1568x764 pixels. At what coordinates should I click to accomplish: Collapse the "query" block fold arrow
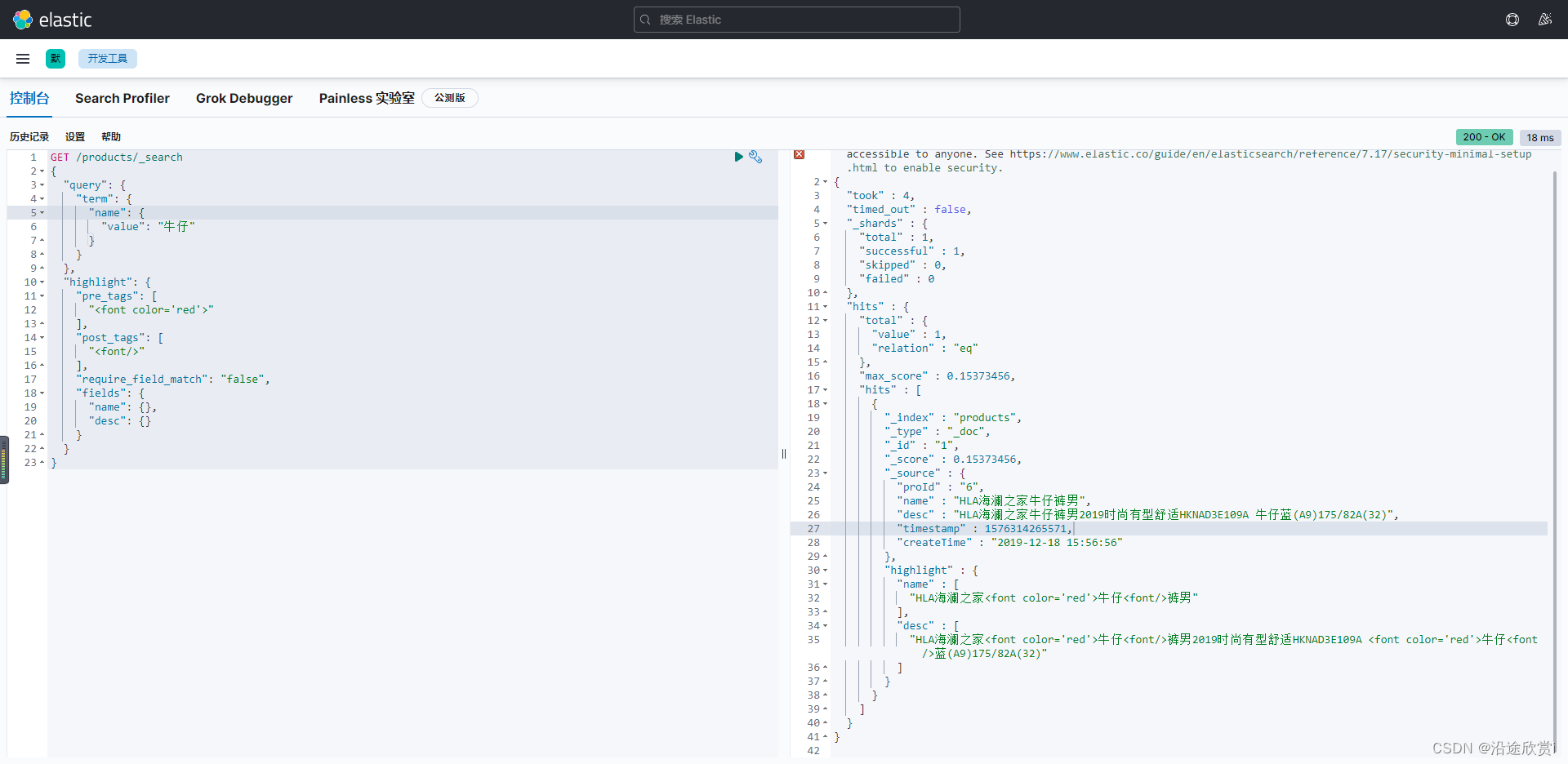tap(42, 185)
